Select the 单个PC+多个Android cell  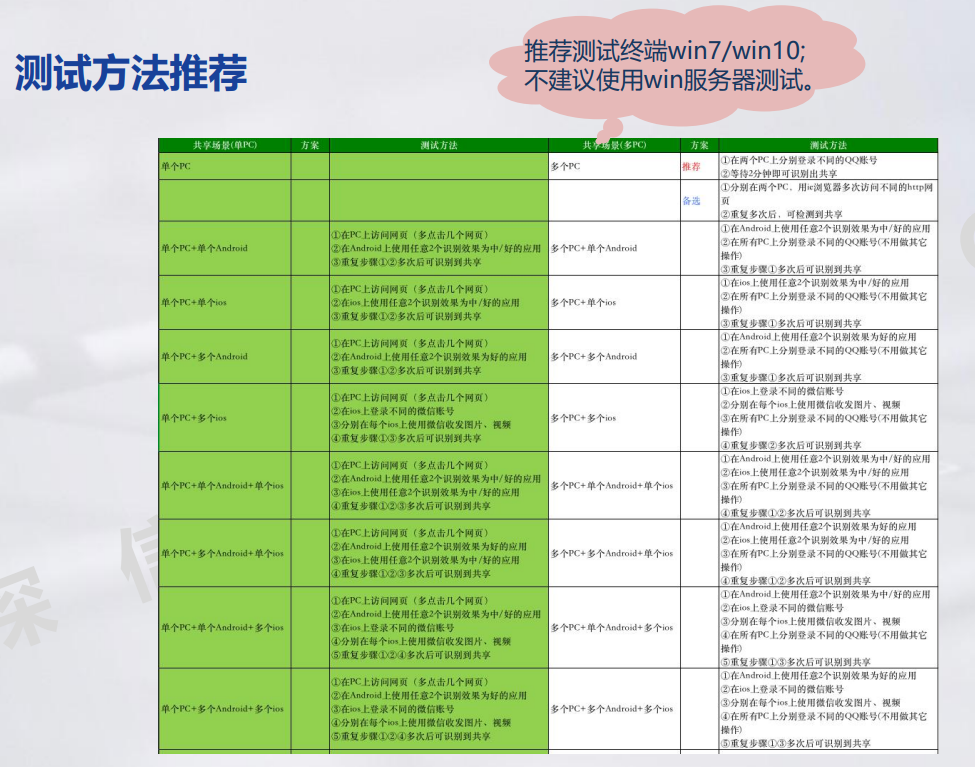224,356
